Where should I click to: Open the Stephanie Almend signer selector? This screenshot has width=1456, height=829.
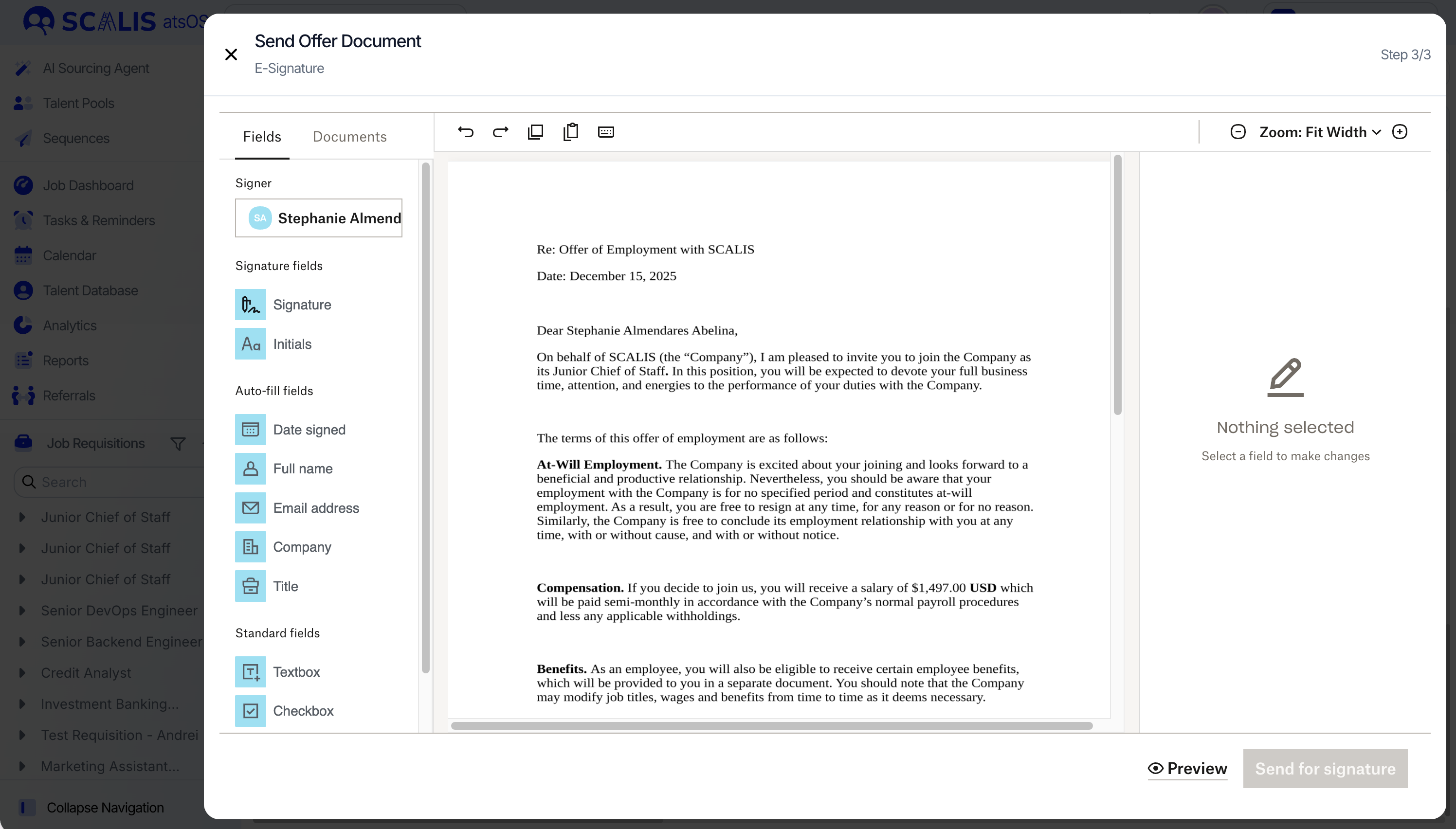point(318,218)
